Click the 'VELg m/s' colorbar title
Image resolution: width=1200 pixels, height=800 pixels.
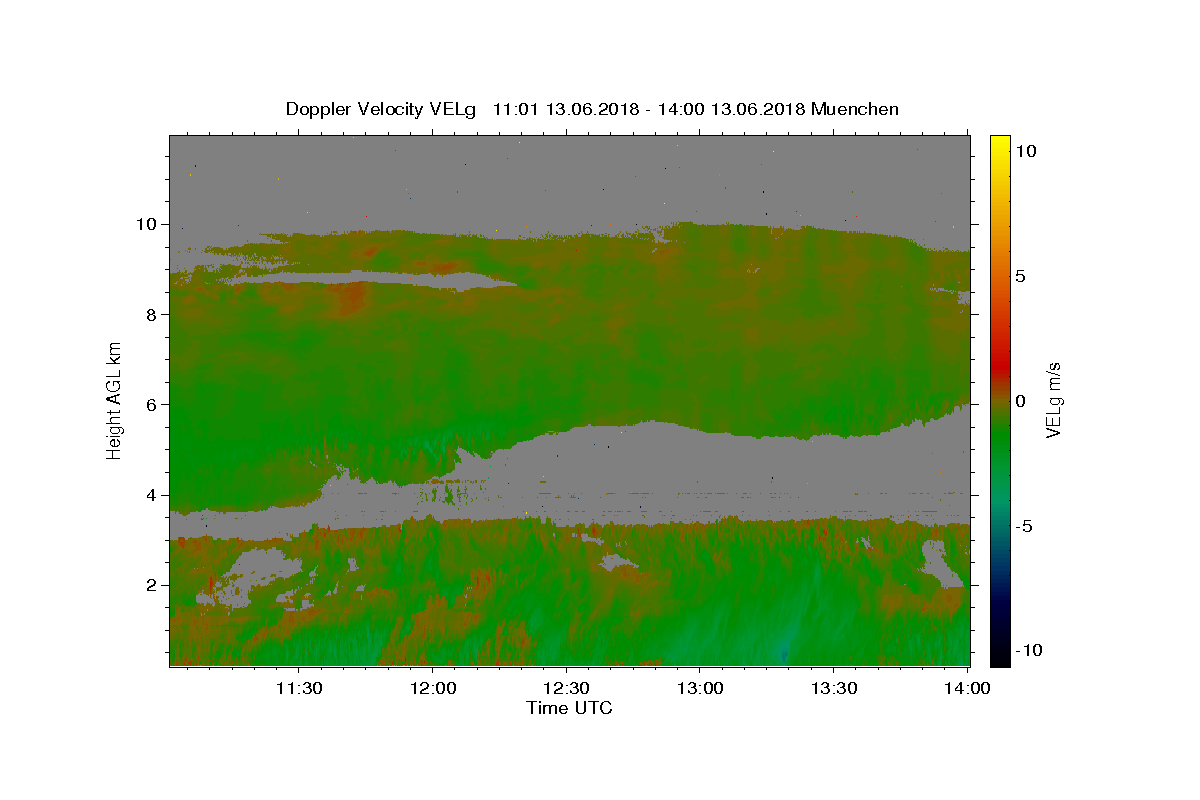(1054, 400)
